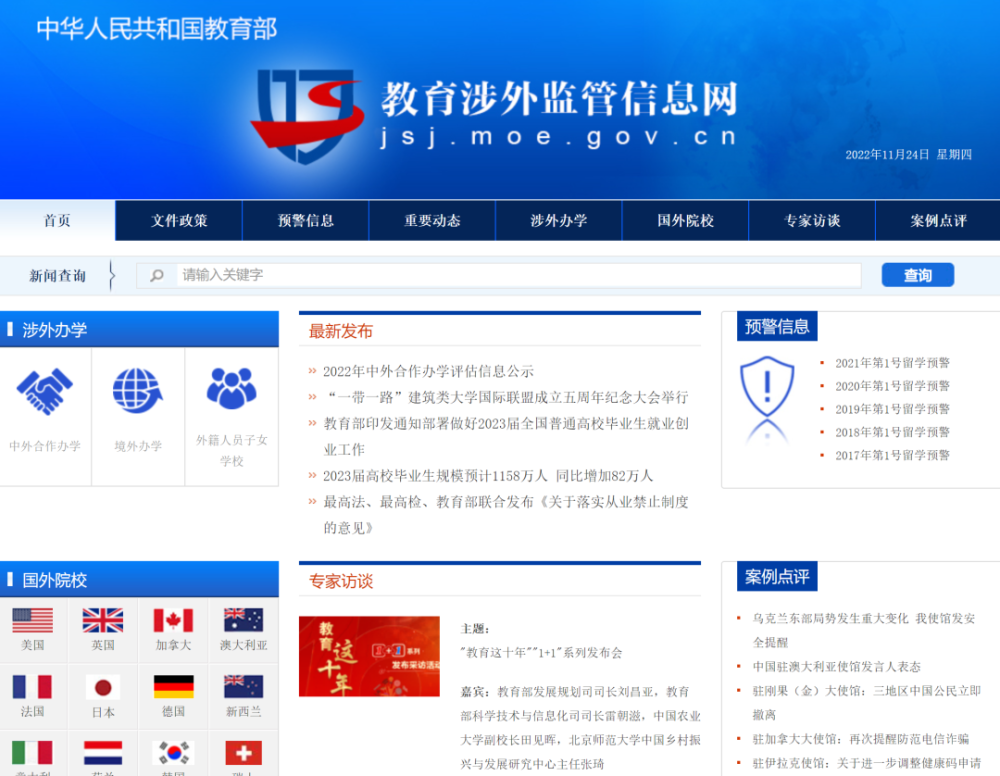Click 最新发布 section heading
This screenshot has height=776, width=1000.
coord(341,331)
